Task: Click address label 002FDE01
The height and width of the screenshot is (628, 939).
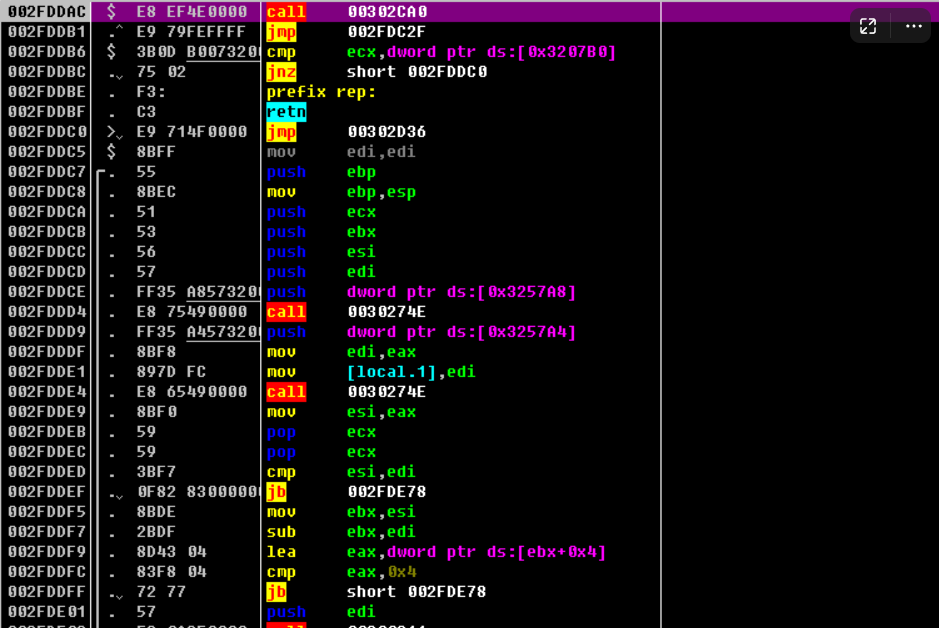Action: click(x=44, y=611)
